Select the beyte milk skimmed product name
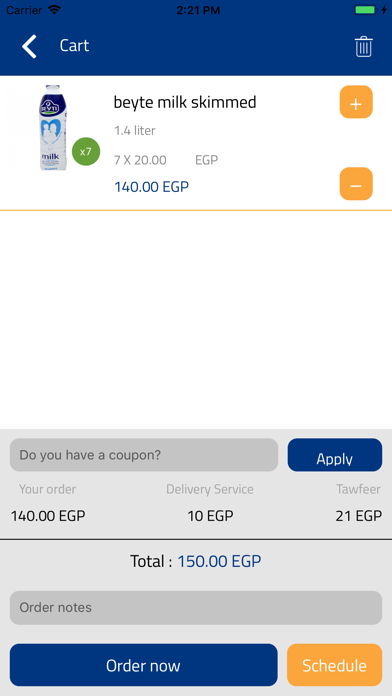Screen dimensions: 392x696 tap(185, 103)
